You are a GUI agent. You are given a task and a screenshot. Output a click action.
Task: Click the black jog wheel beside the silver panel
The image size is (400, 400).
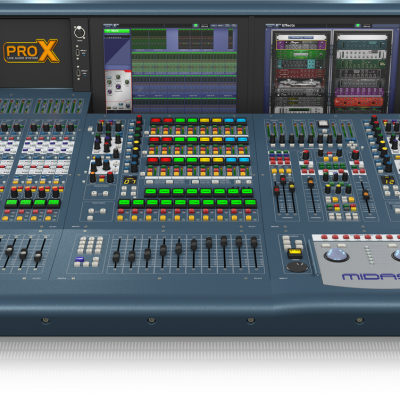[297, 267]
